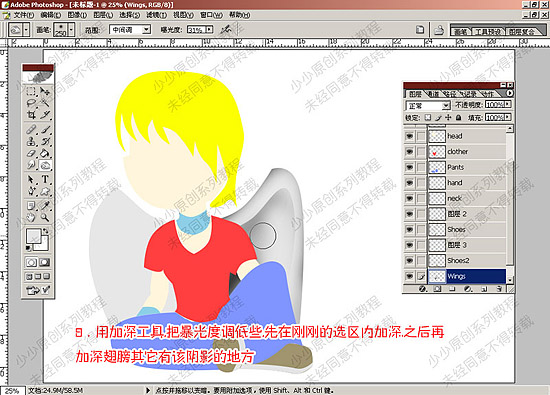
Task: Switch to the 路径 (Paths) tab
Action: pyautogui.click(x=450, y=94)
